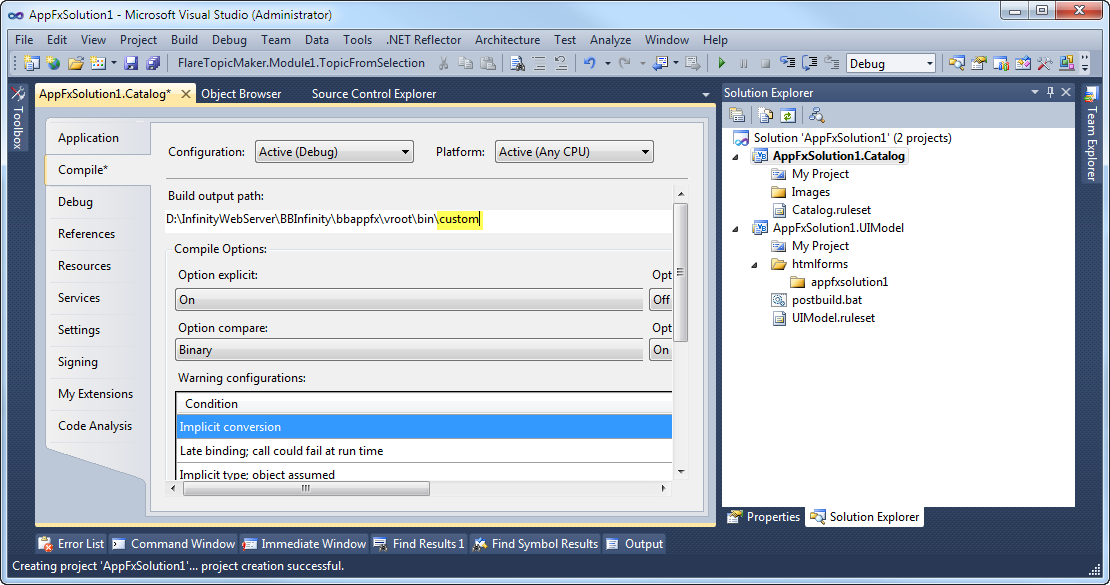Click the Find in Files binoculars icon
1110x585 pixels.
point(517,63)
